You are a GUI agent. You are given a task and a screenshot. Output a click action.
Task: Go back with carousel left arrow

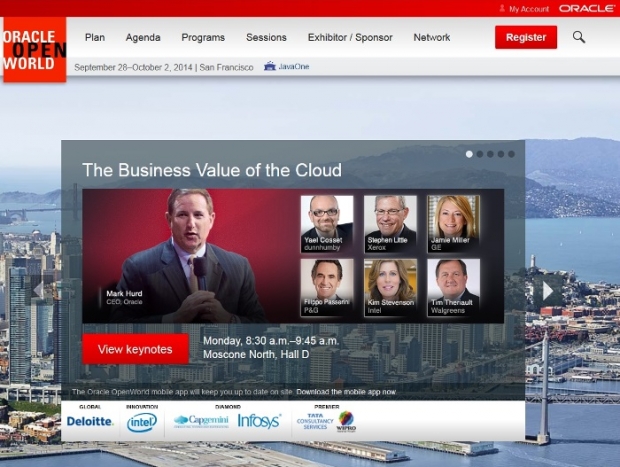coord(38,290)
